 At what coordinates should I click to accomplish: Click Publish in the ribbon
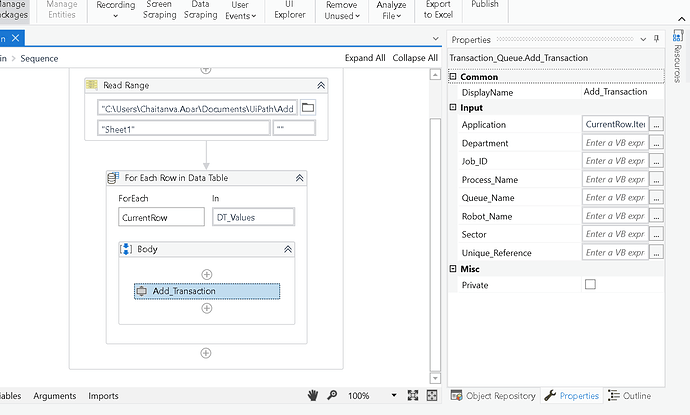tap(484, 4)
